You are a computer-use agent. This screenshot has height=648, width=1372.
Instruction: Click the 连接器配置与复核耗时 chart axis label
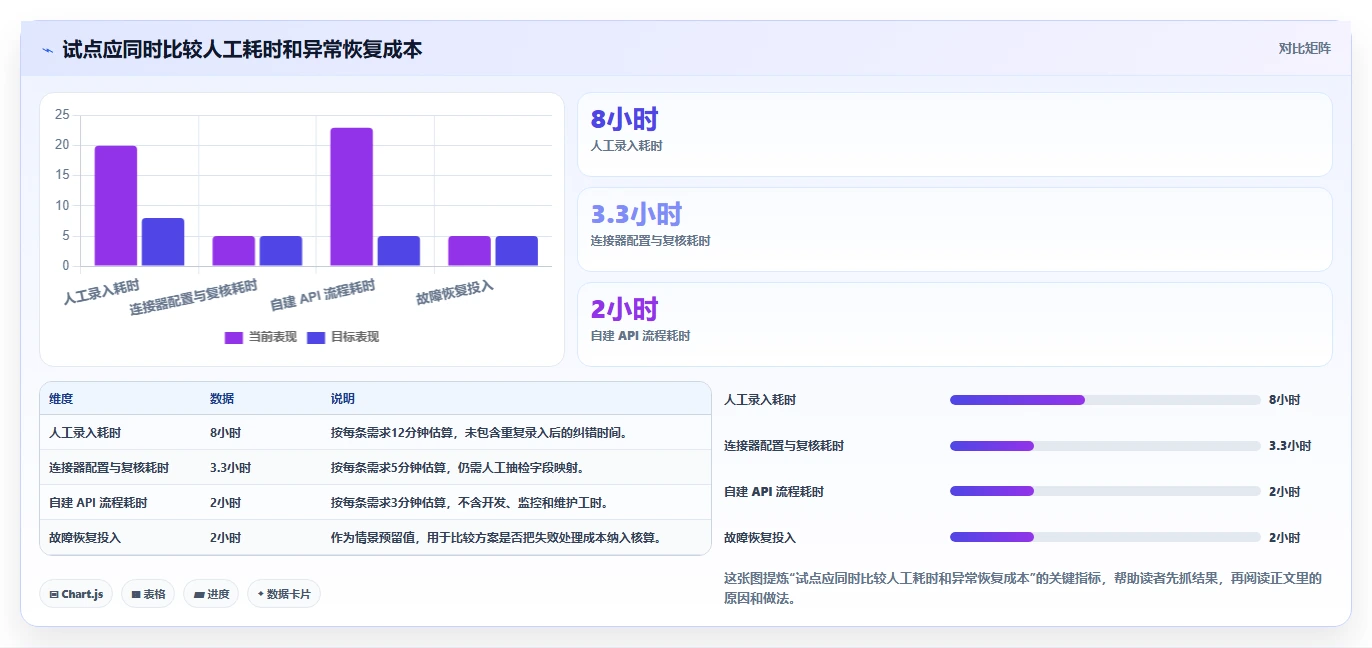193,299
